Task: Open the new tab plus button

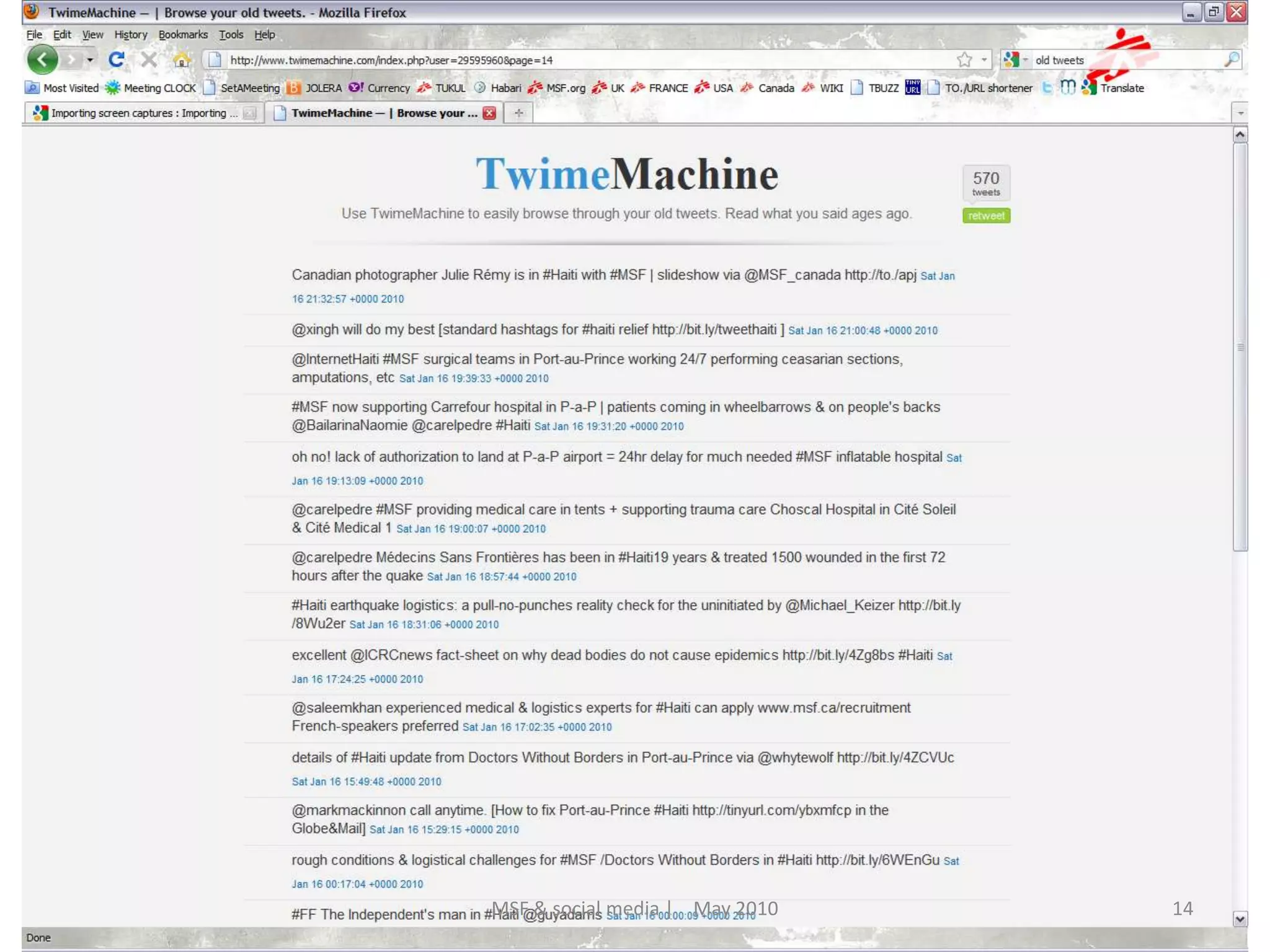Action: (519, 113)
